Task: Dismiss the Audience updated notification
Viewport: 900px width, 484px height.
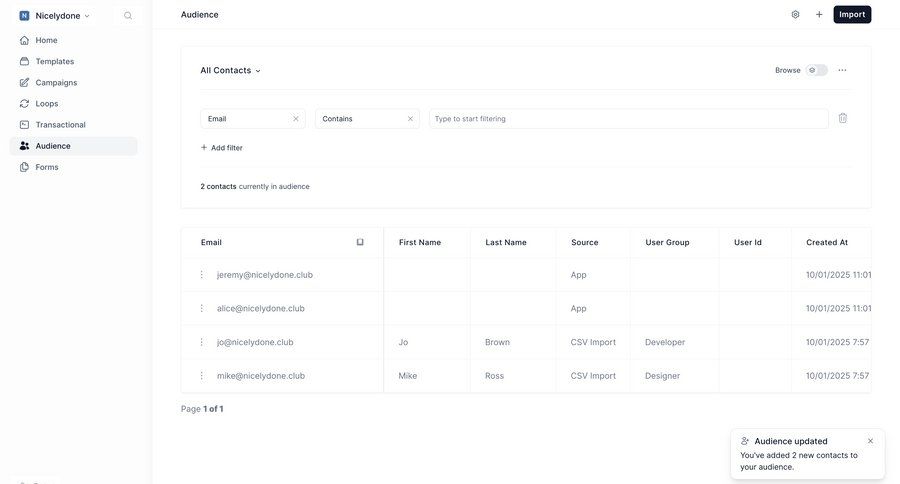Action: click(870, 441)
